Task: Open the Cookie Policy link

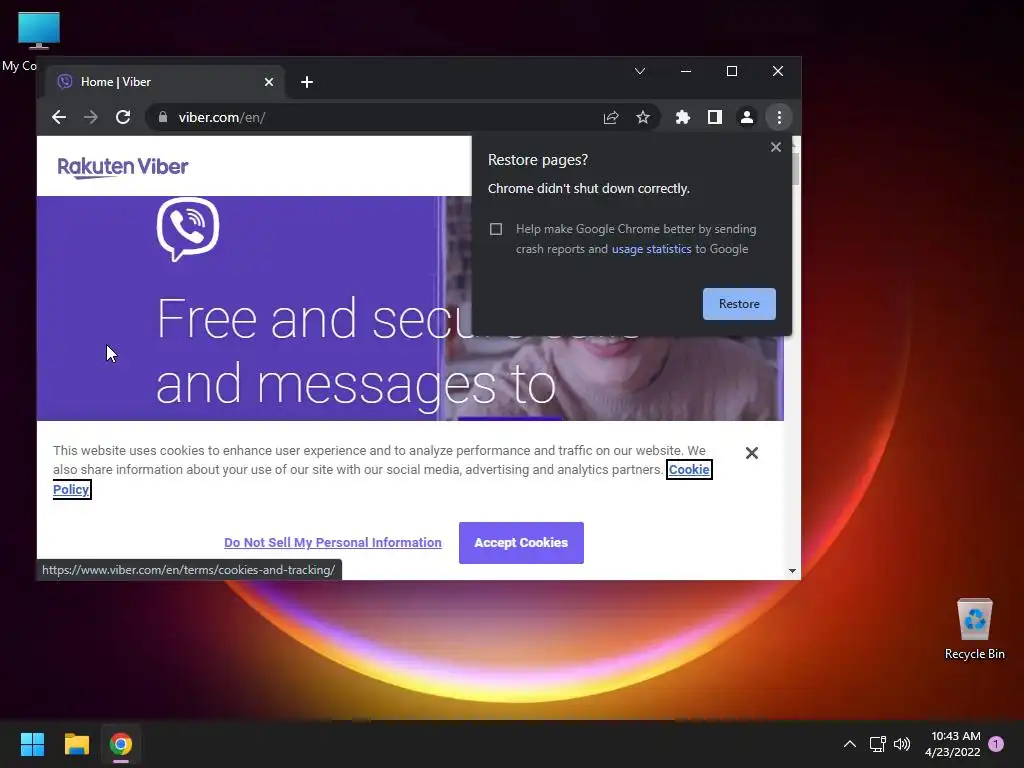Action: pyautogui.click(x=689, y=470)
